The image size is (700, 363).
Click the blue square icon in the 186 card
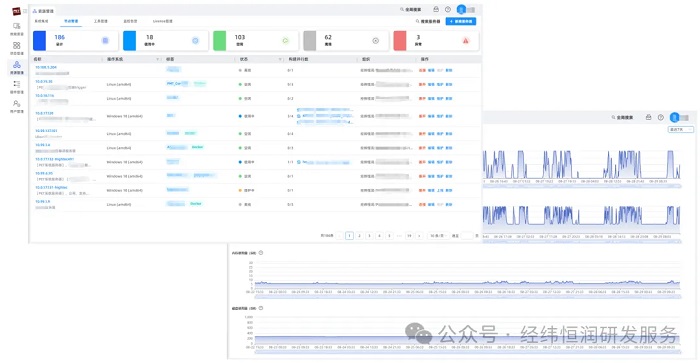point(105,41)
